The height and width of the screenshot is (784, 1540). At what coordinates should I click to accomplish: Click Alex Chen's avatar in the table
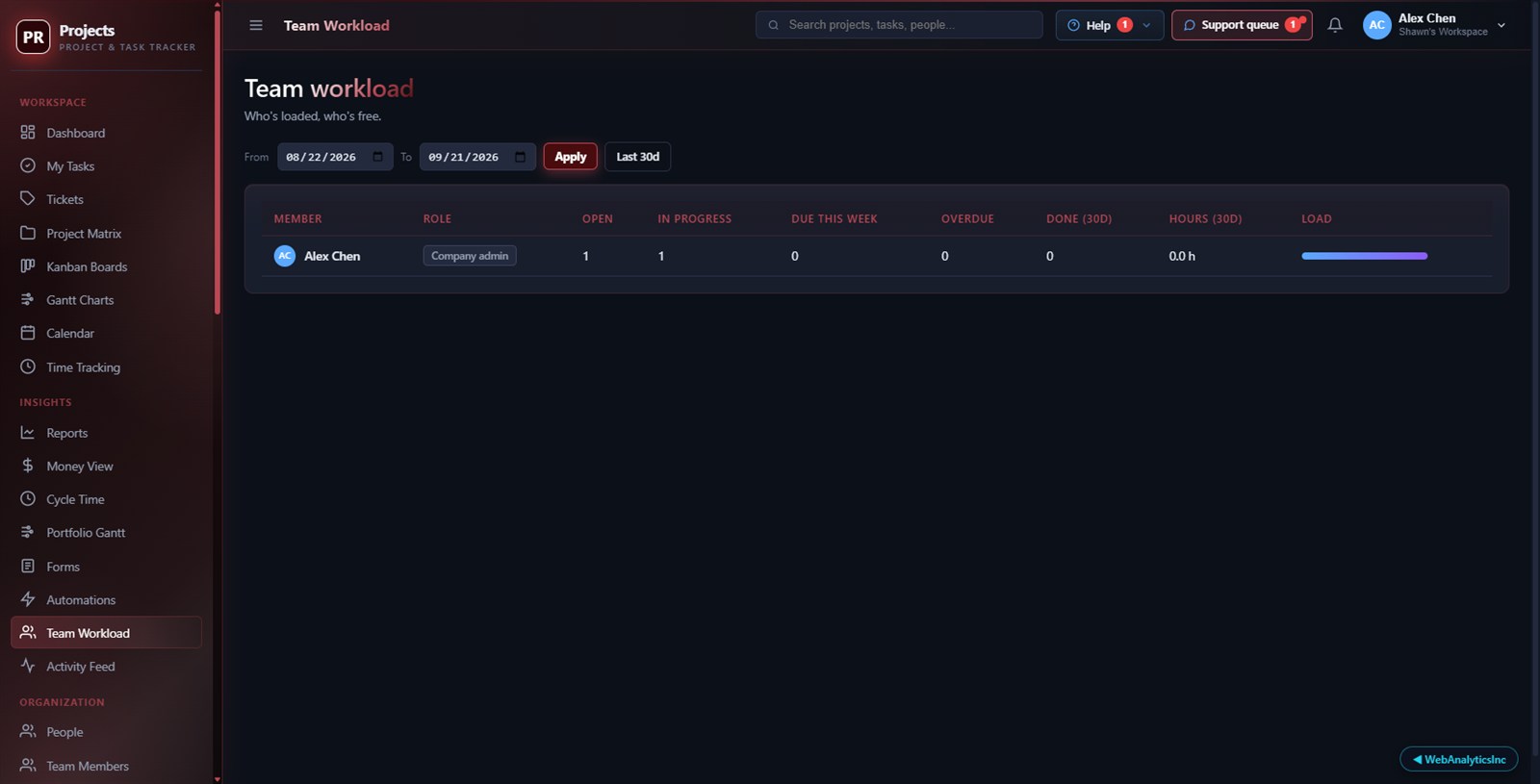coord(285,256)
